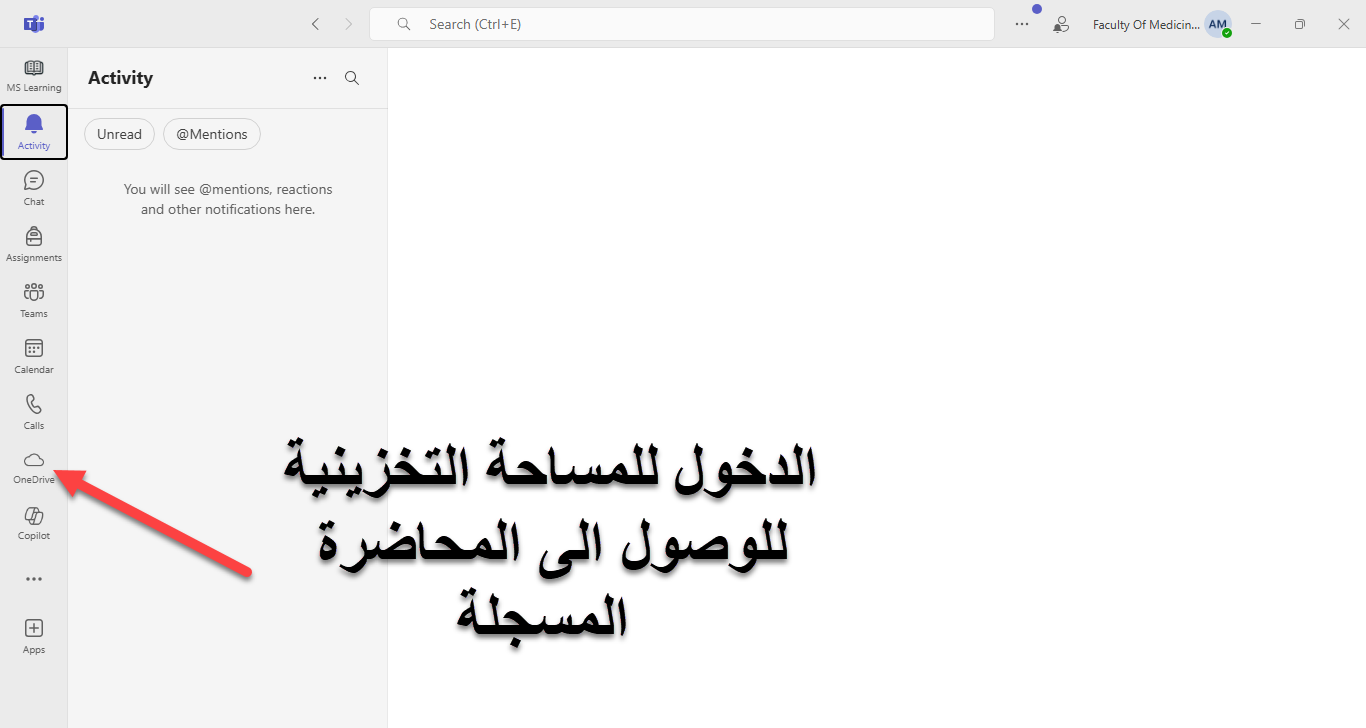This screenshot has width=1366, height=728.
Task: Open Settings and more menu in title bar
Action: (1022, 24)
